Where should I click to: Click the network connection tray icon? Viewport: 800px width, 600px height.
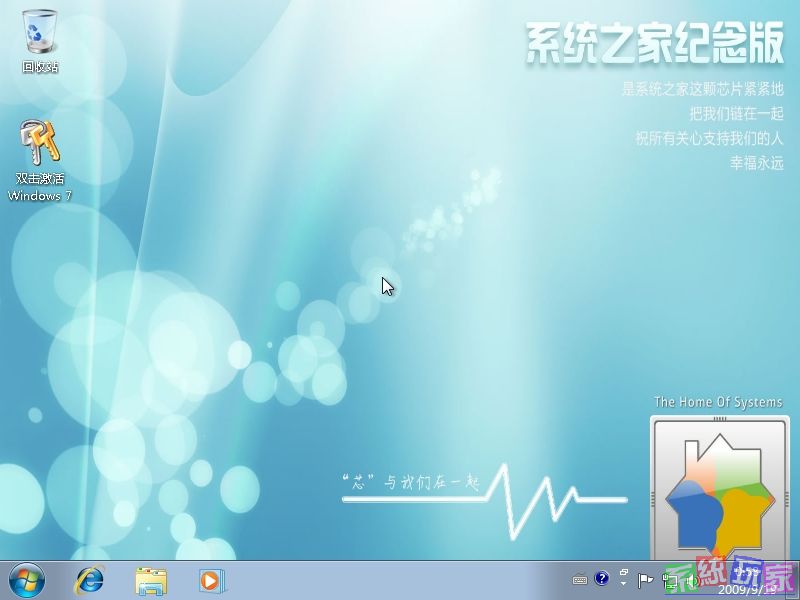[x=670, y=581]
